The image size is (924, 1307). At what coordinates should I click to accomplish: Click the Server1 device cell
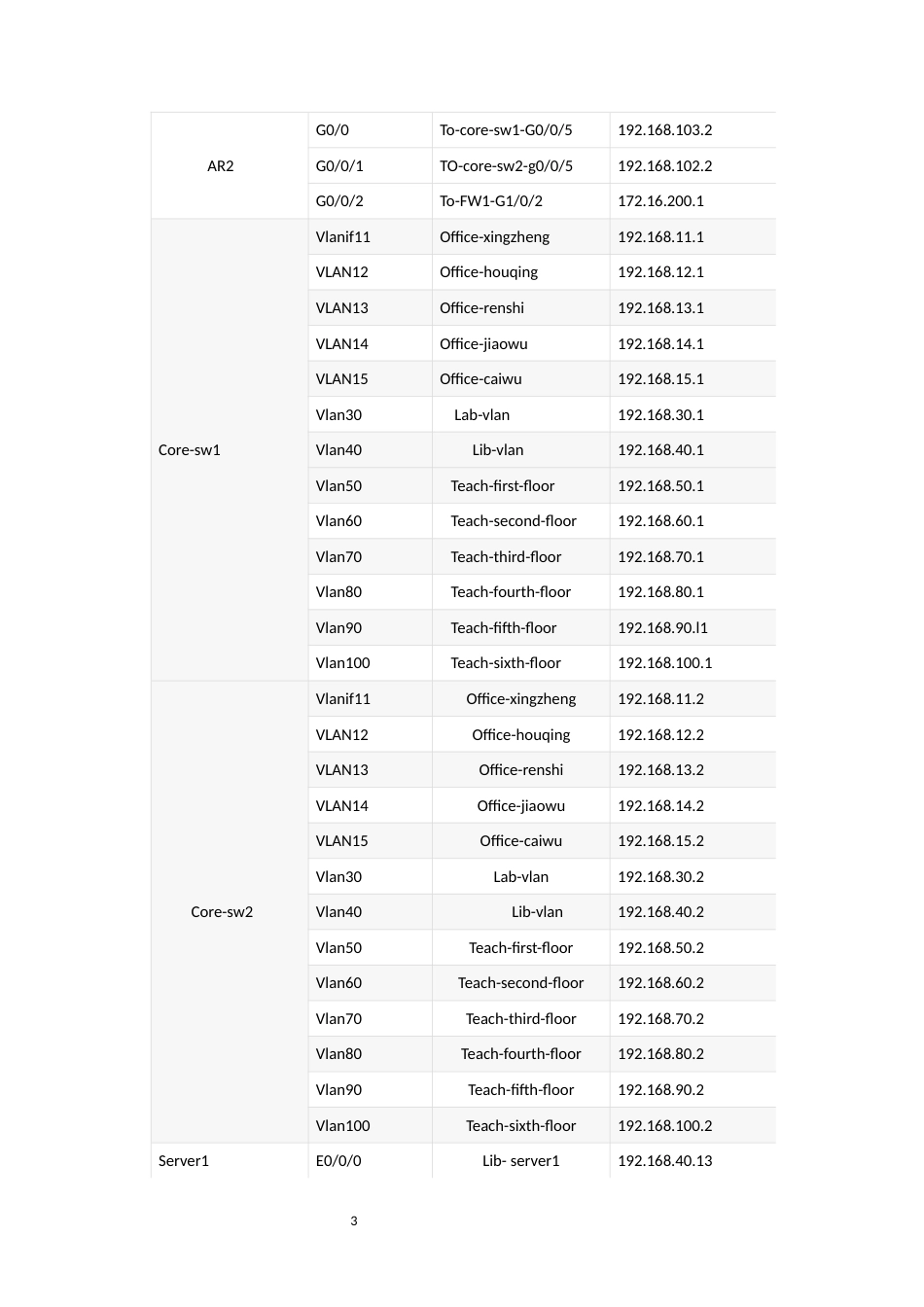click(184, 1161)
